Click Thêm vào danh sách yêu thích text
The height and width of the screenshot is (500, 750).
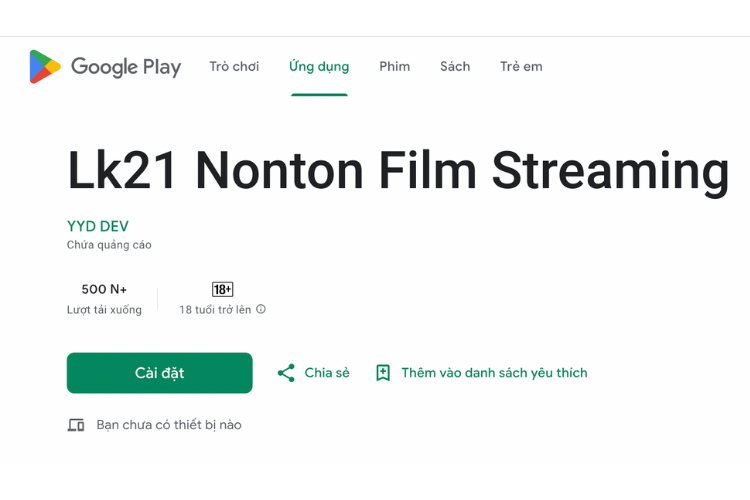[x=494, y=373]
